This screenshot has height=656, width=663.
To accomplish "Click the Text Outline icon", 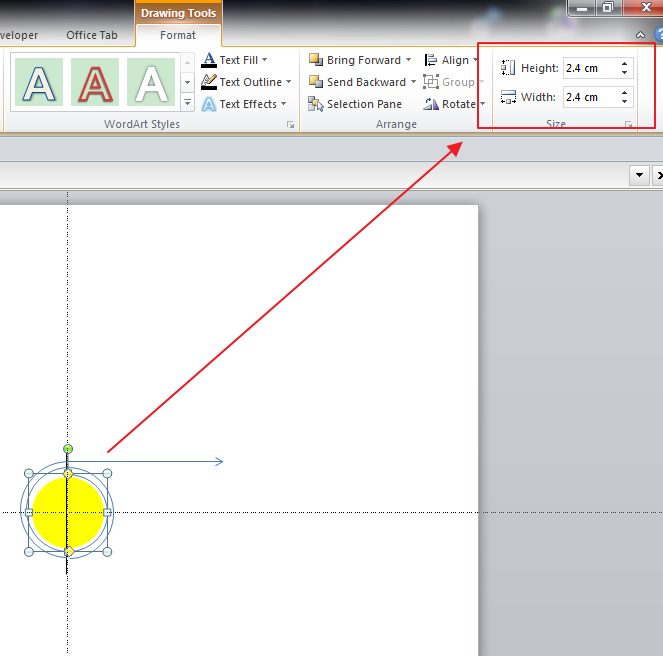I will pyautogui.click(x=209, y=82).
